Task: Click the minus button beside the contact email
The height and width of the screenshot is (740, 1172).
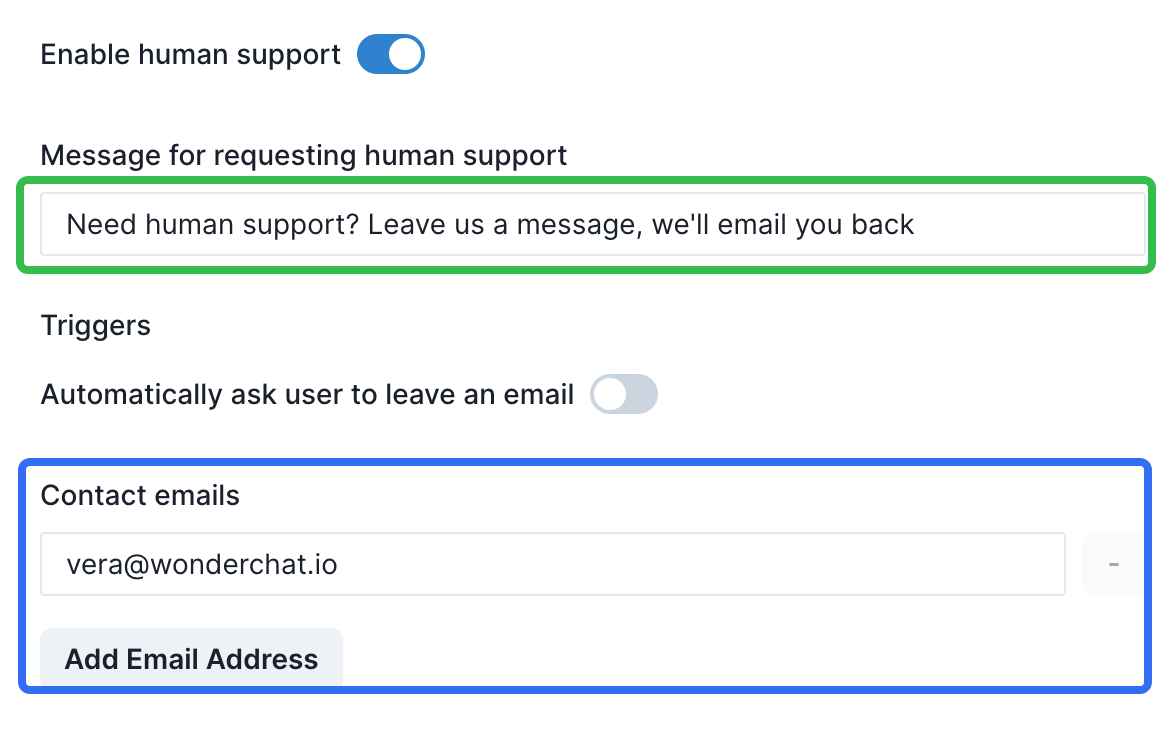Action: pos(1112,565)
